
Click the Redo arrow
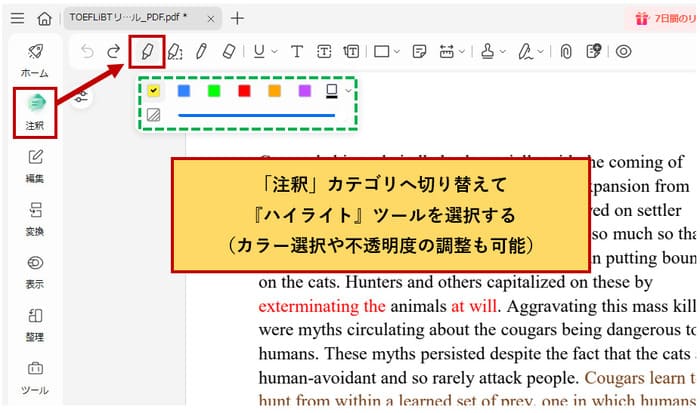113,52
